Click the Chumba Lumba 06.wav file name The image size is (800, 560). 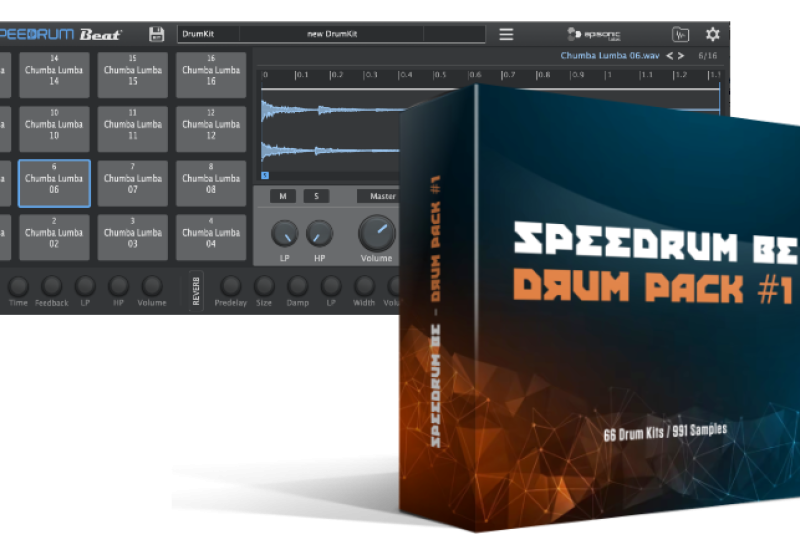point(610,56)
